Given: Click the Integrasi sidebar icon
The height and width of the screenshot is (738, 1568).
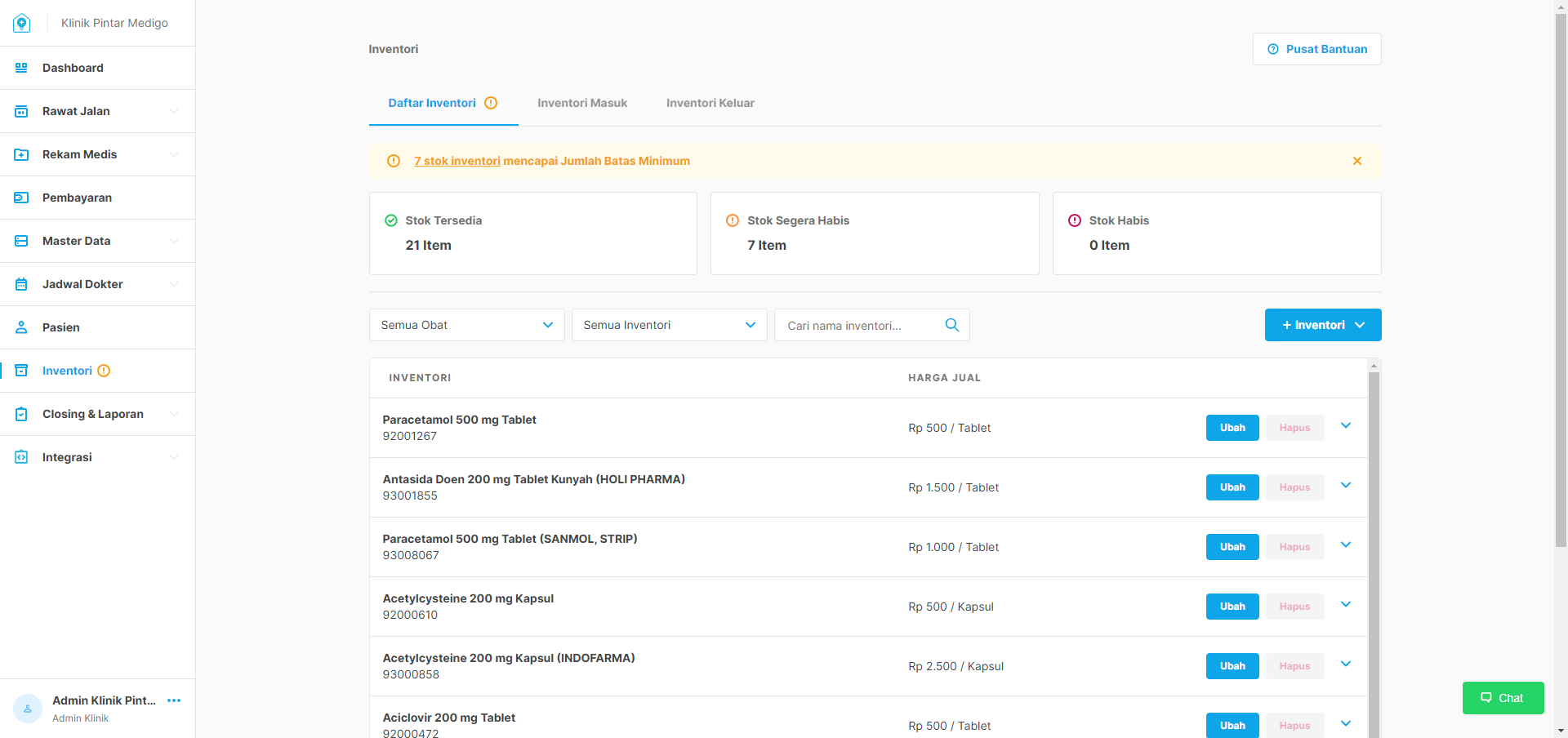Looking at the screenshot, I should pyautogui.click(x=21, y=457).
